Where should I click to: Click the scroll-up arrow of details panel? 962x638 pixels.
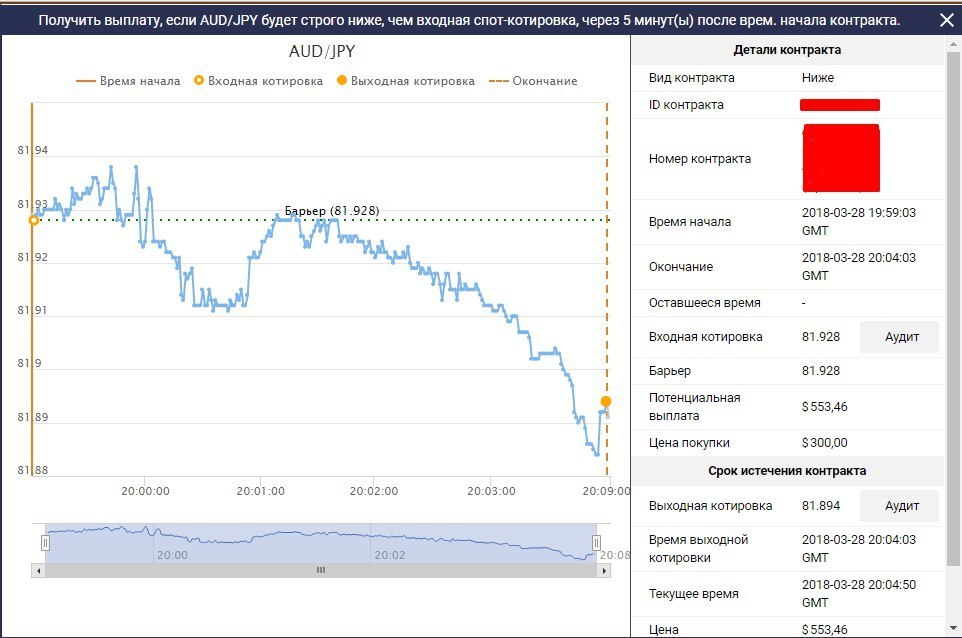953,46
